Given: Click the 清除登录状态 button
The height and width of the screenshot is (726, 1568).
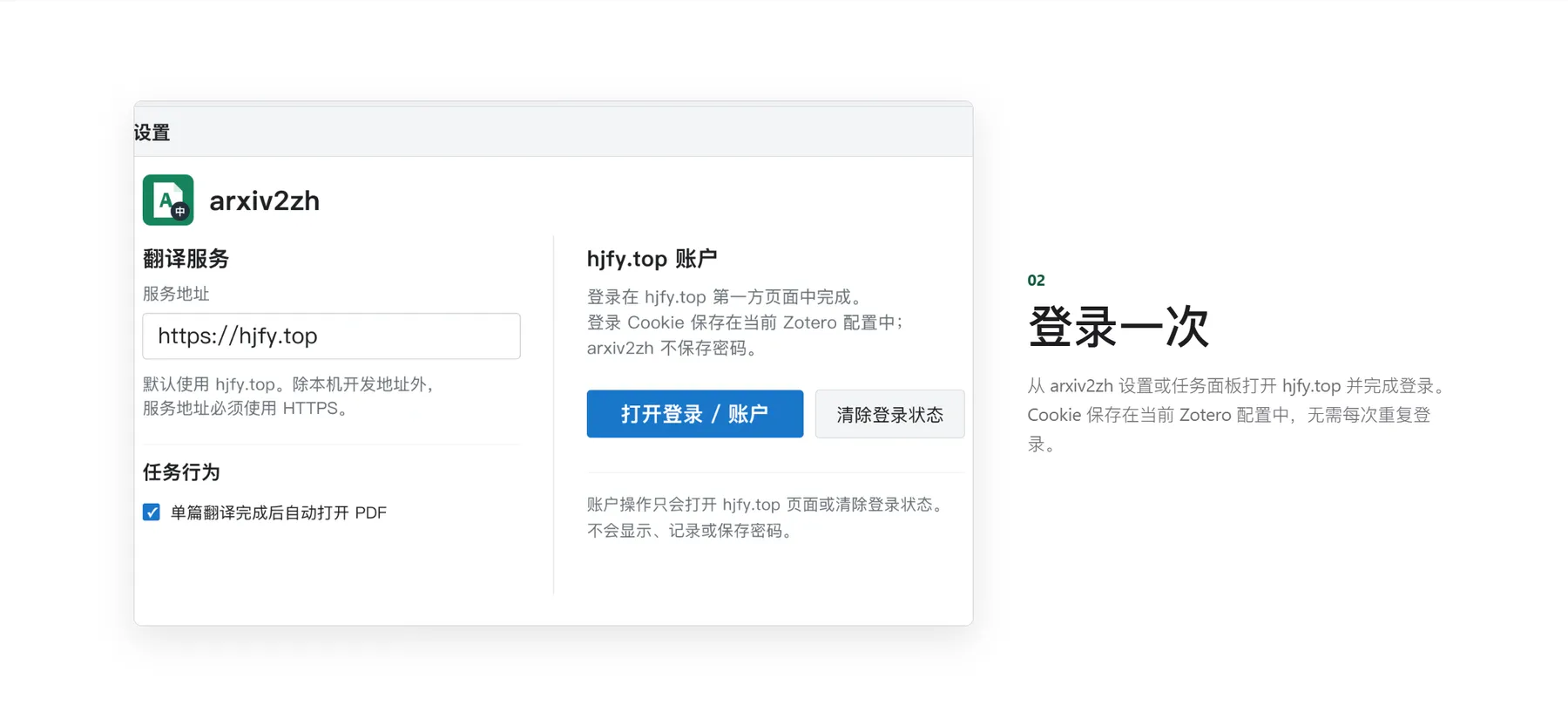Looking at the screenshot, I should tap(889, 414).
